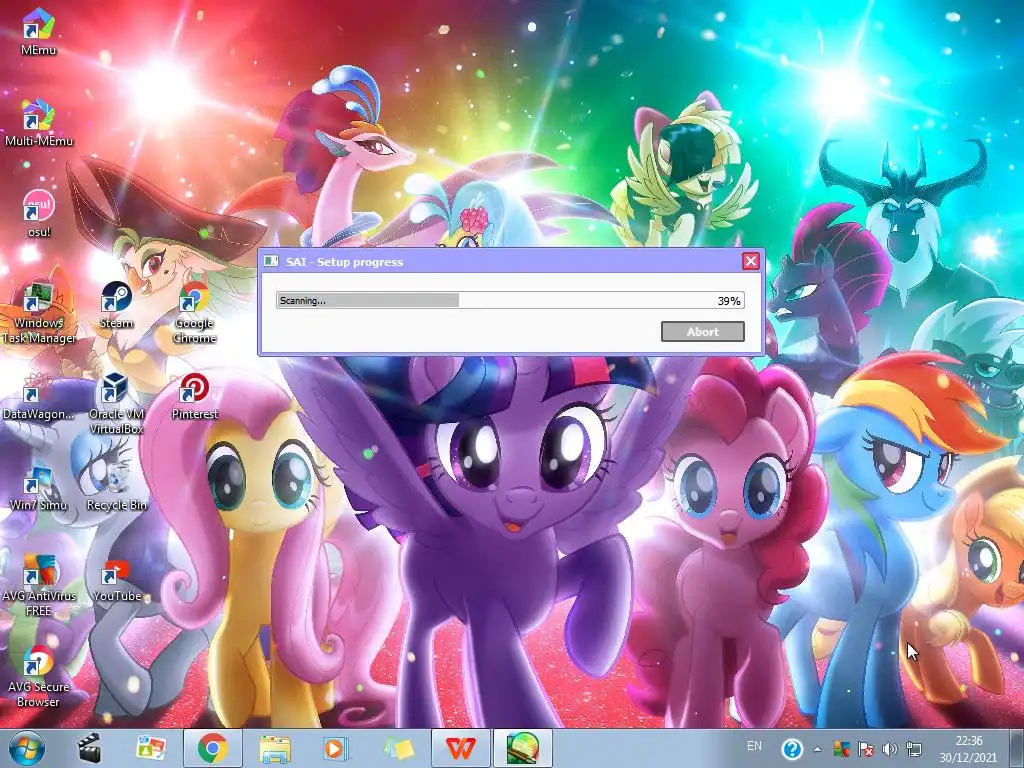
Task: Open the network status tray icon
Action: (914, 749)
